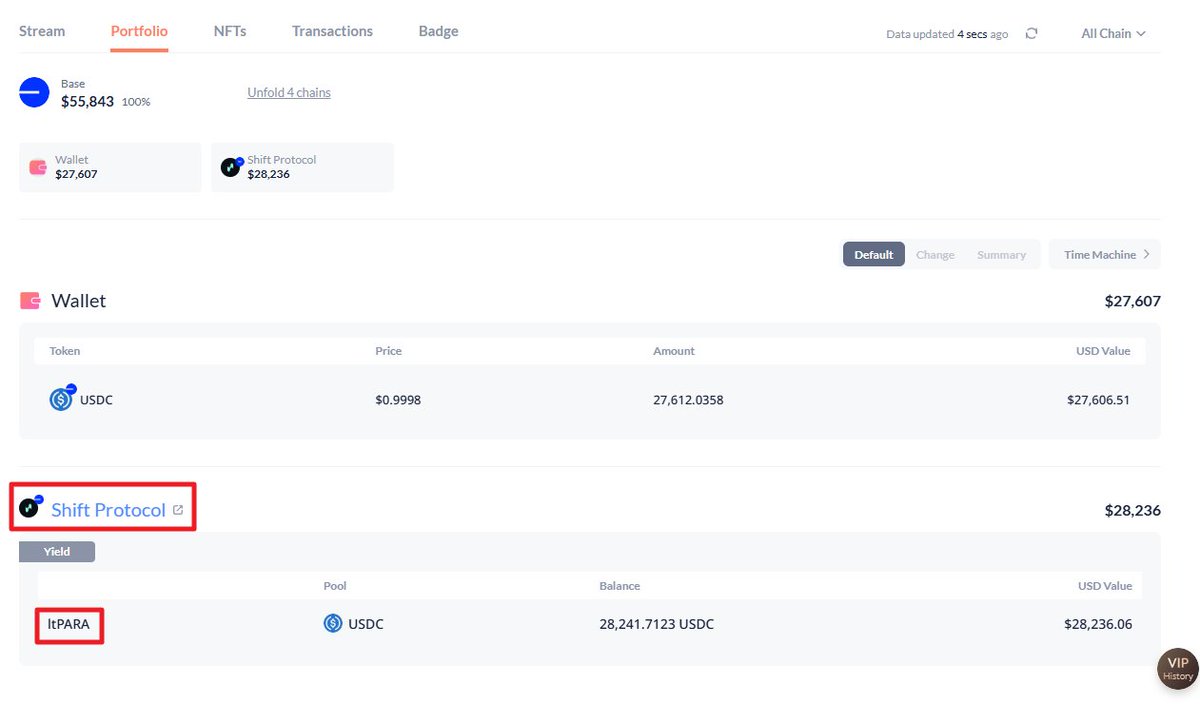Click the Shift Protocol section logo icon
Screen dimensions: 1200x704
(31, 507)
